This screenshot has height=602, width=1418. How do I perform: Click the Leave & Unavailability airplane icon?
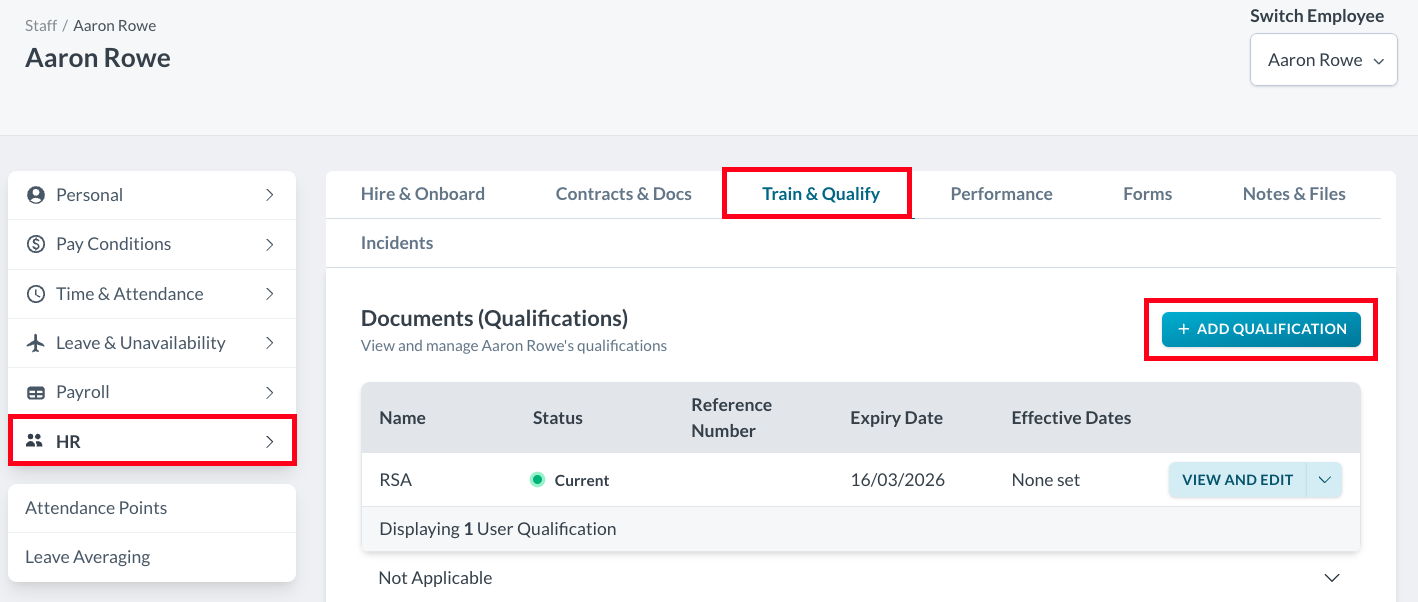(x=36, y=343)
